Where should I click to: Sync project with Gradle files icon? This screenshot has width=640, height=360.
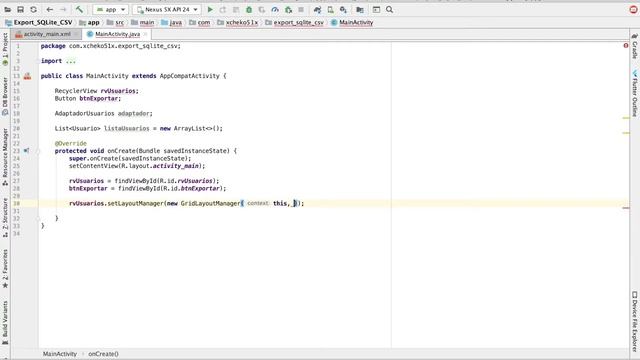318,9
